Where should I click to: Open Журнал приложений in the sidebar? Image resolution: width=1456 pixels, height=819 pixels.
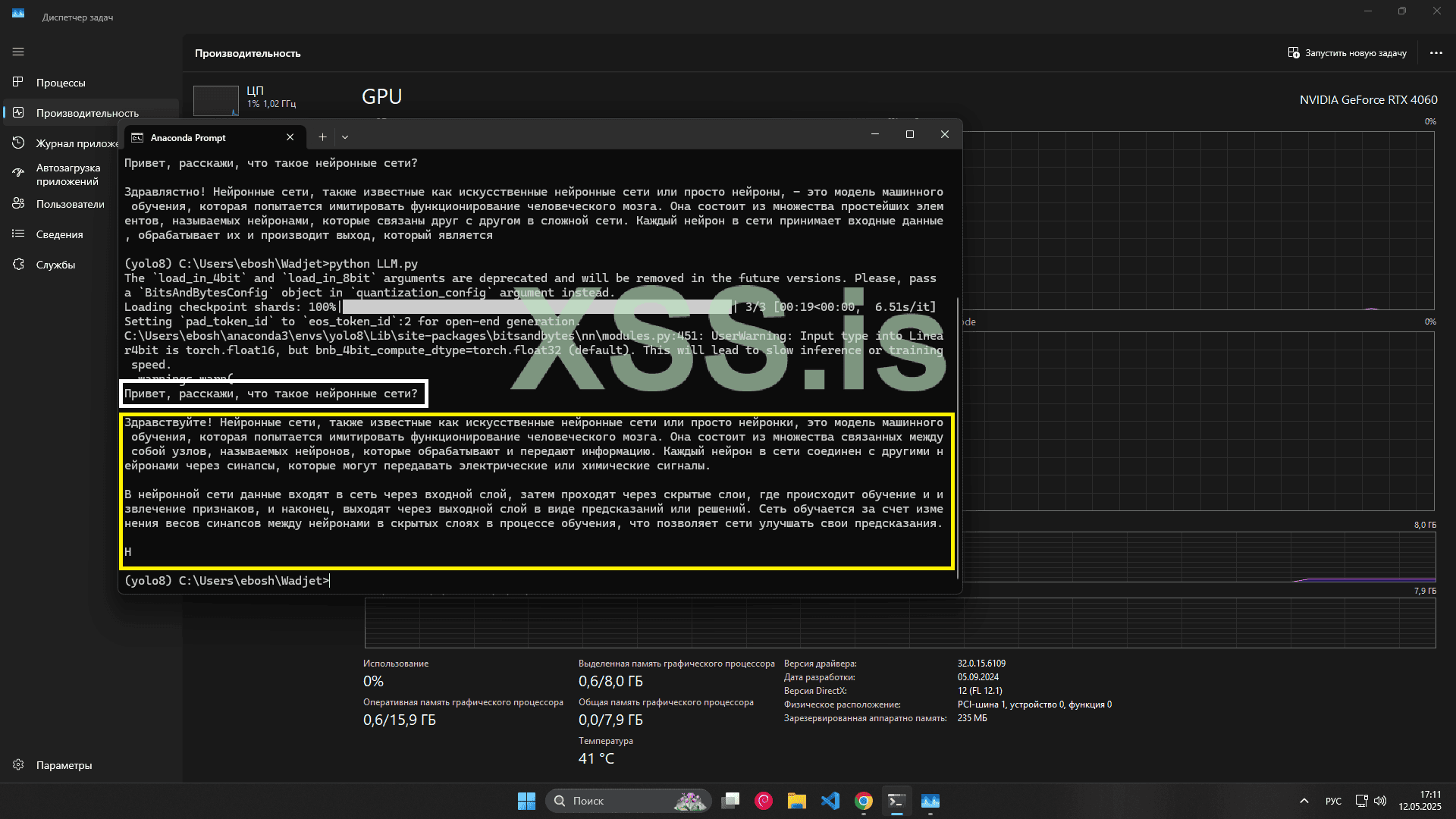click(76, 143)
